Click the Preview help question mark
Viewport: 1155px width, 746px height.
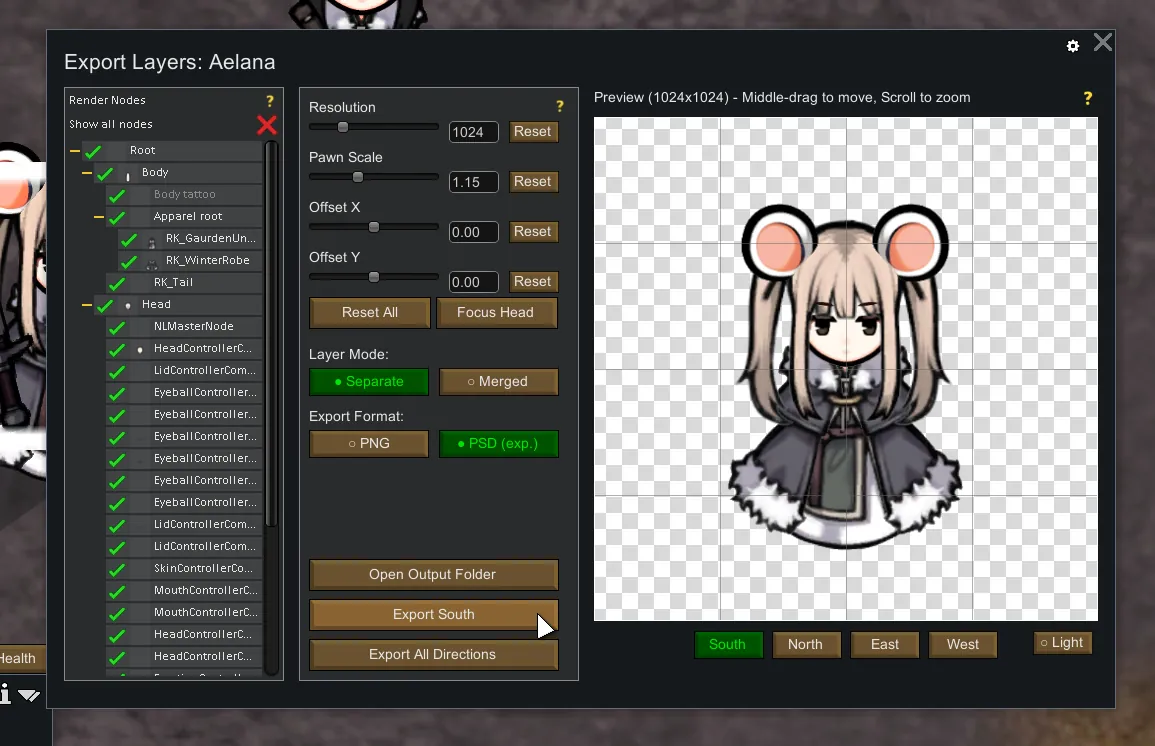(x=1087, y=98)
